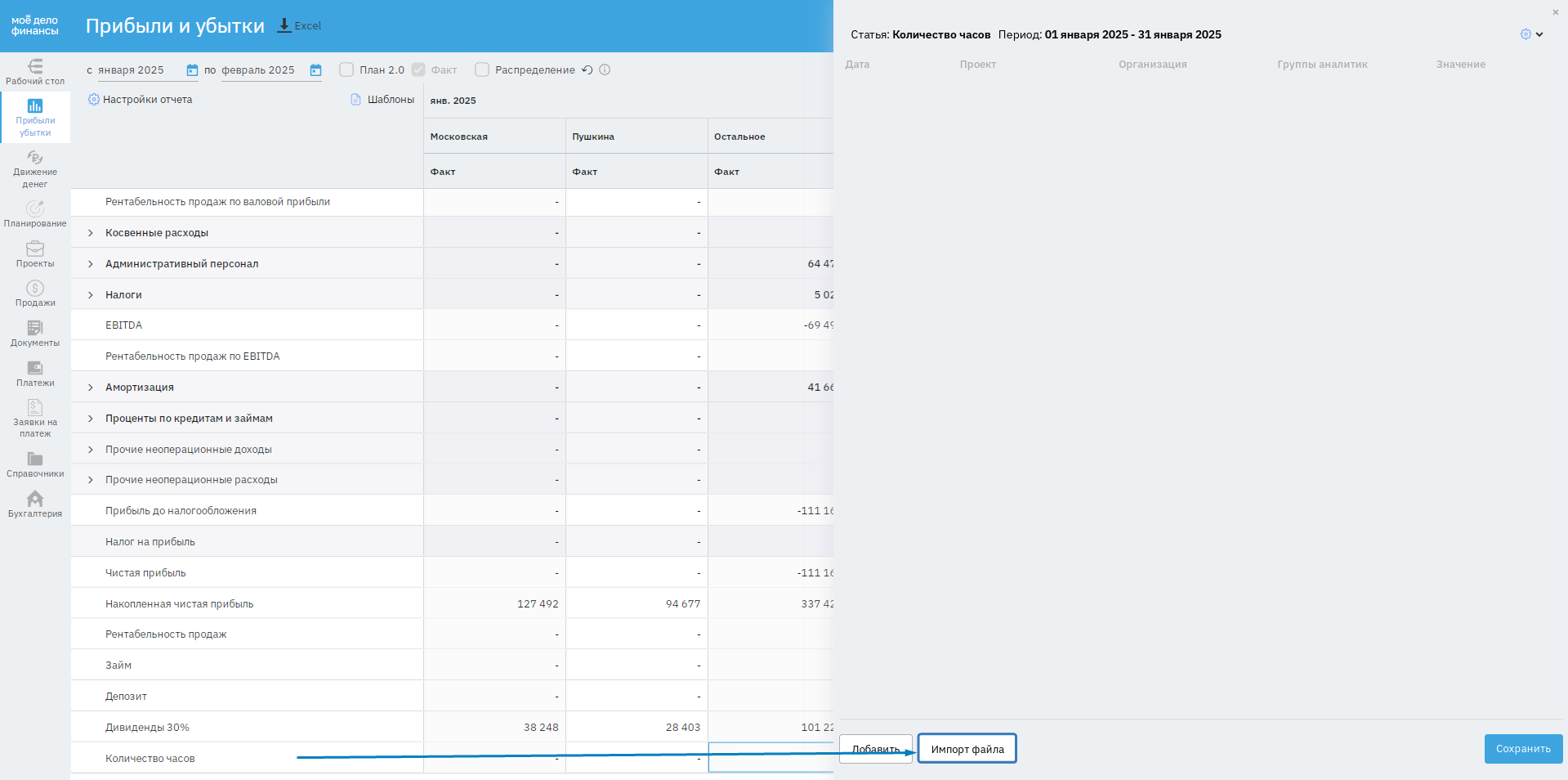Open Документы in sidebar
Image resolution: width=1568 pixels, height=780 pixels.
(35, 334)
